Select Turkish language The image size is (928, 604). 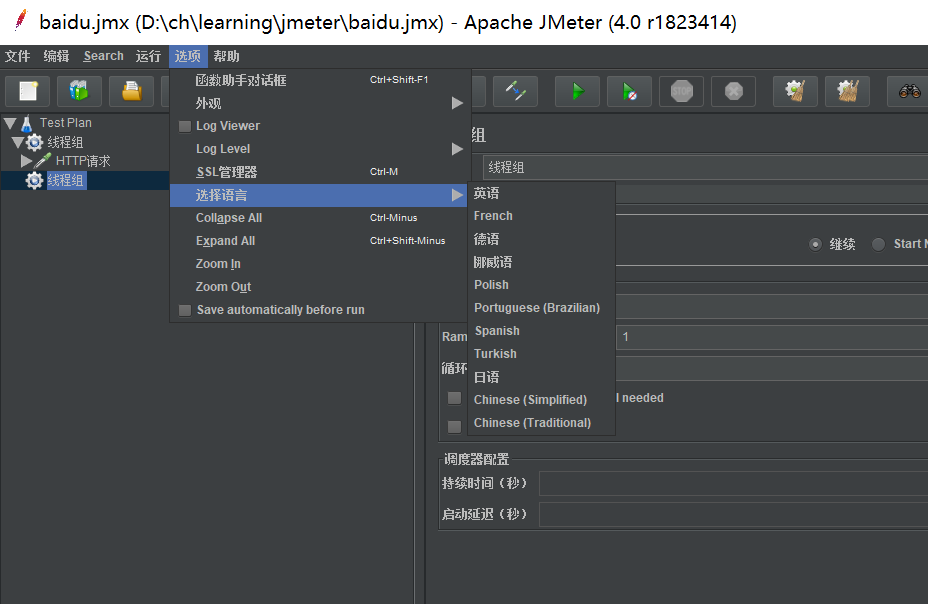(x=542, y=354)
